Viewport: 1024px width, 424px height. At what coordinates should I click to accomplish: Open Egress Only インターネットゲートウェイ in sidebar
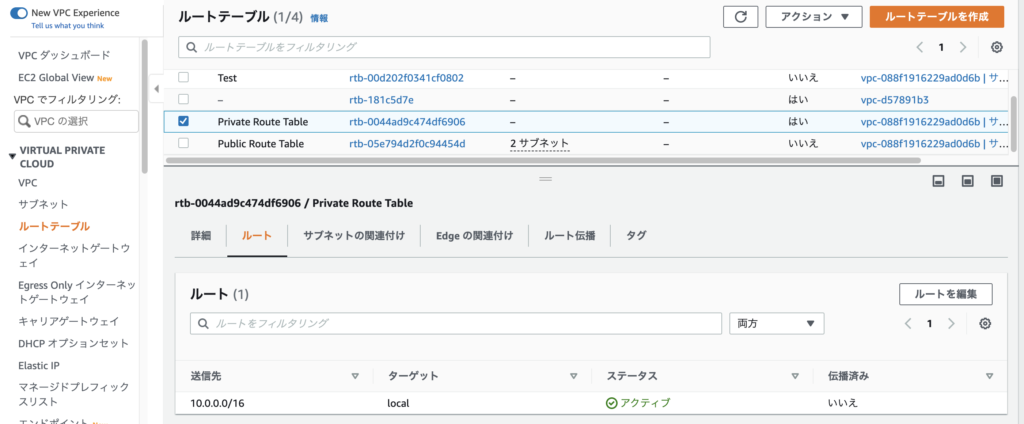pos(76,292)
